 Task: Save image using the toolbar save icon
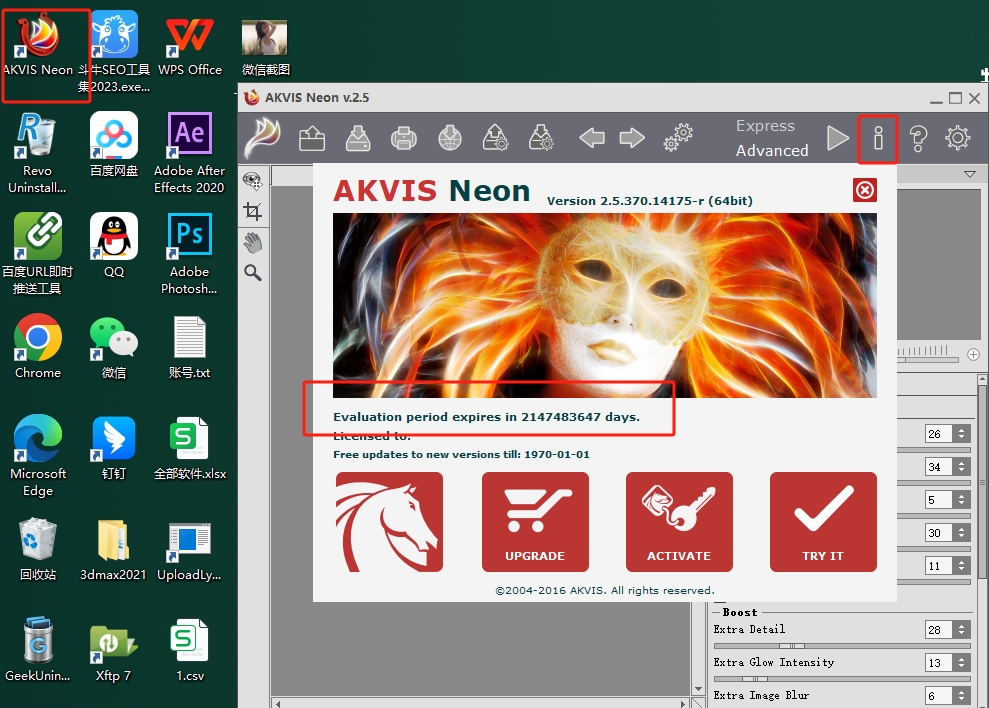(x=358, y=138)
